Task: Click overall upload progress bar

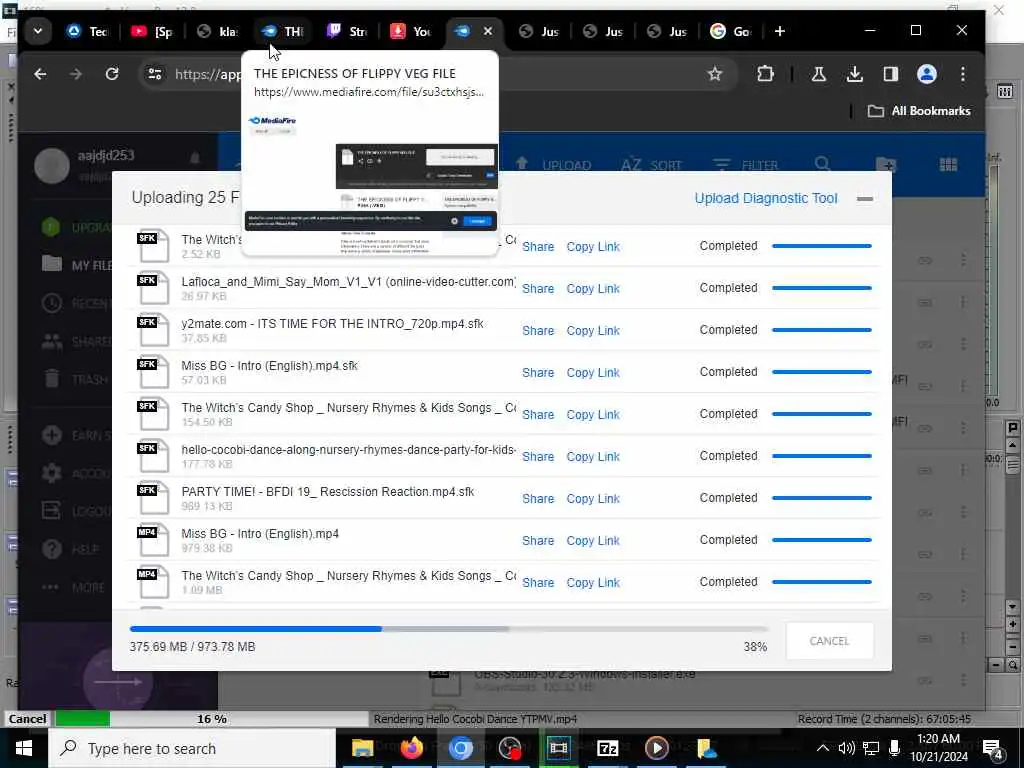Action: [x=449, y=629]
